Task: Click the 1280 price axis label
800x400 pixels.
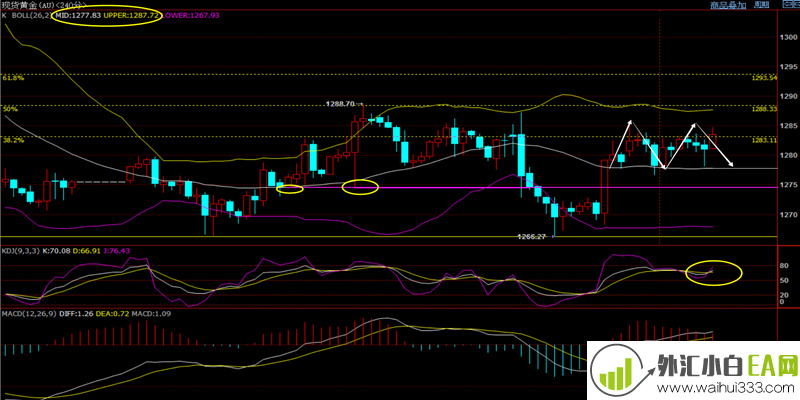Action: tap(789, 156)
